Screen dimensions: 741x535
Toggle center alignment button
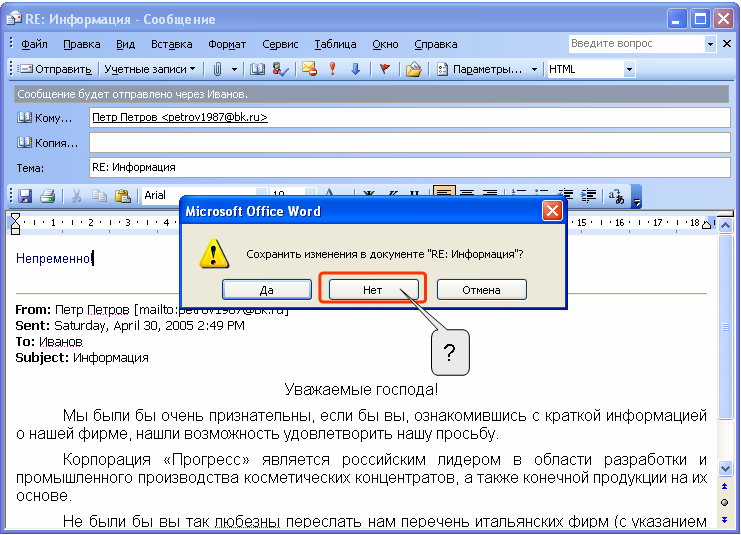pyautogui.click(x=467, y=192)
